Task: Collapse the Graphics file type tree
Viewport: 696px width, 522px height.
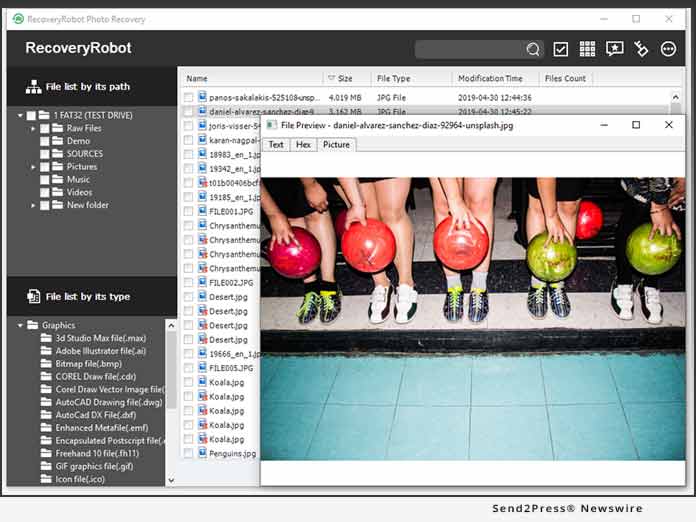Action: (x=20, y=325)
